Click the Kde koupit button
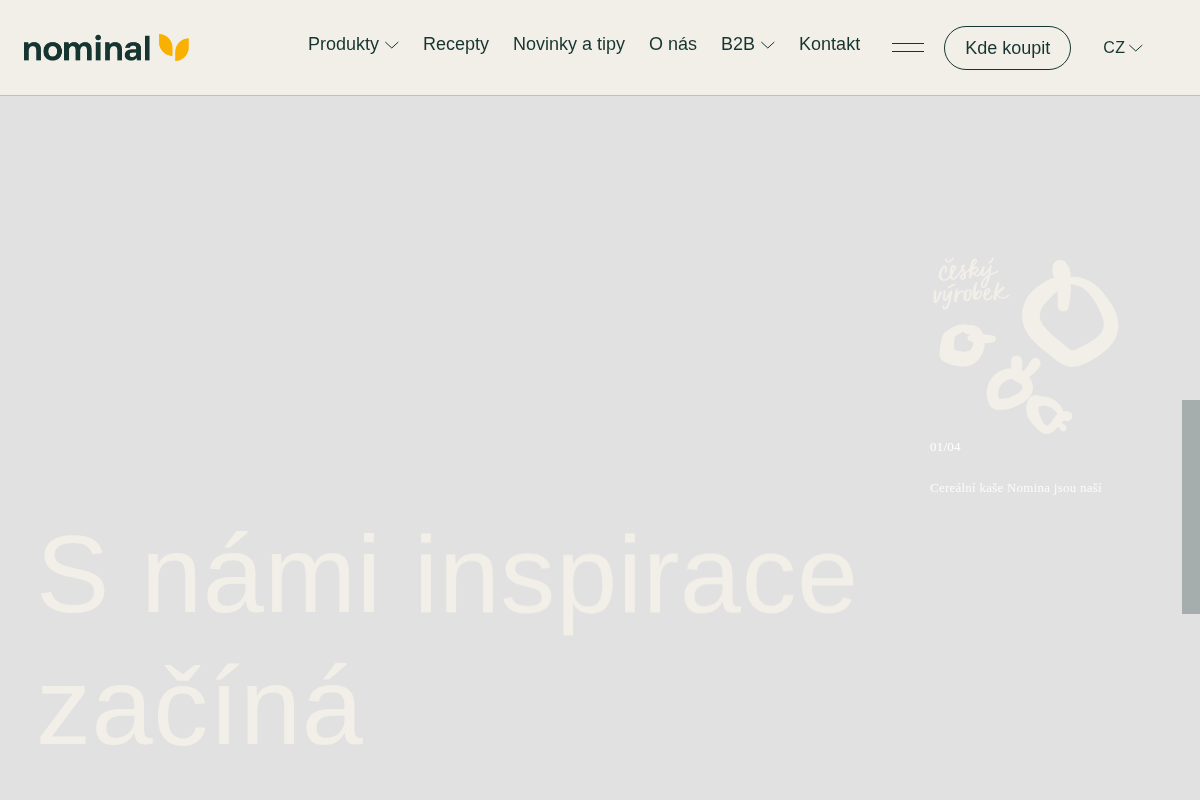This screenshot has width=1200, height=800. point(1007,48)
